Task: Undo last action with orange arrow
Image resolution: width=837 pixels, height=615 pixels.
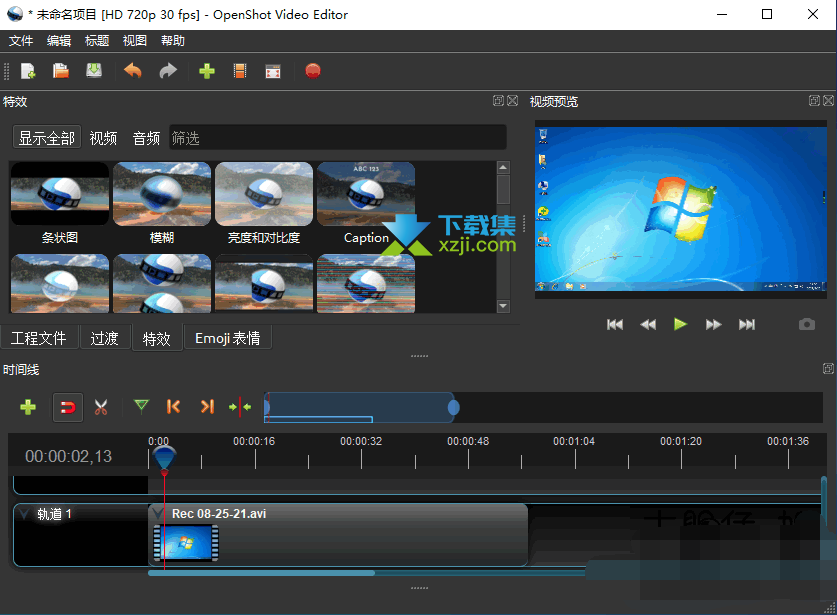Action: [x=133, y=71]
